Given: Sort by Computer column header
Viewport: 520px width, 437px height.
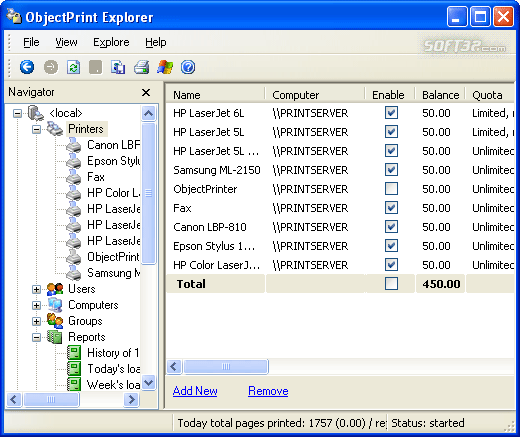Looking at the screenshot, I should [315, 95].
